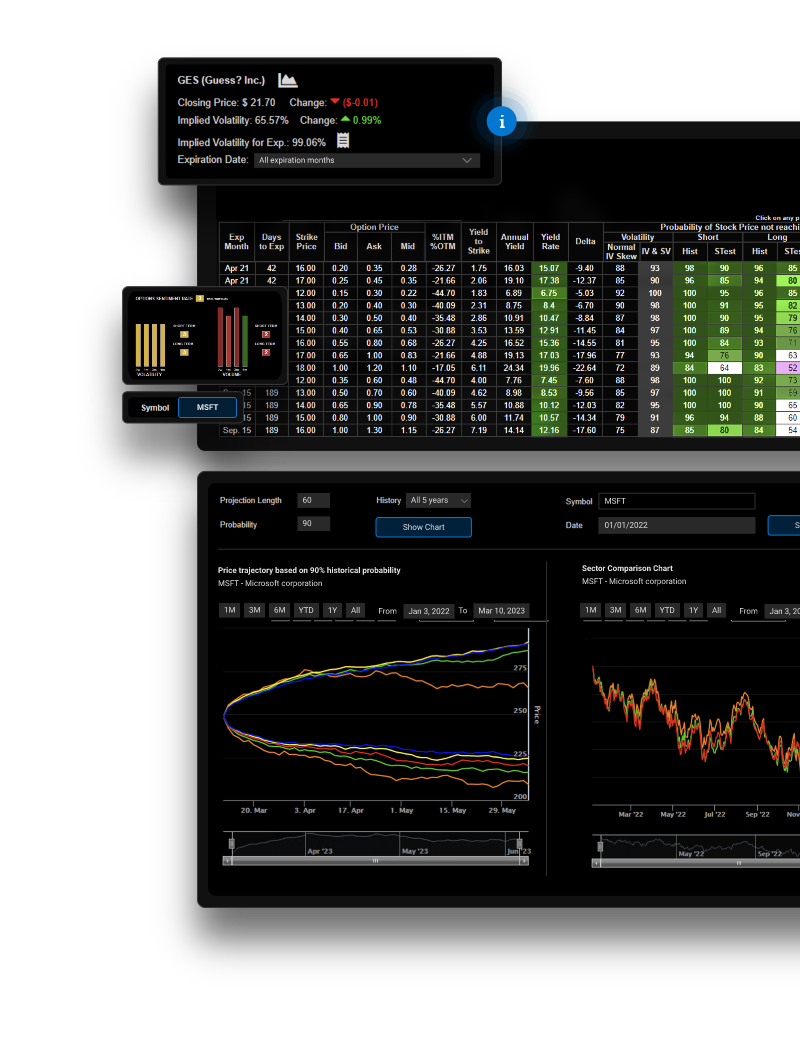The image size is (800, 1063).
Task: Open the document icon beside Implied Volatility for Exp.
Action: 343,141
